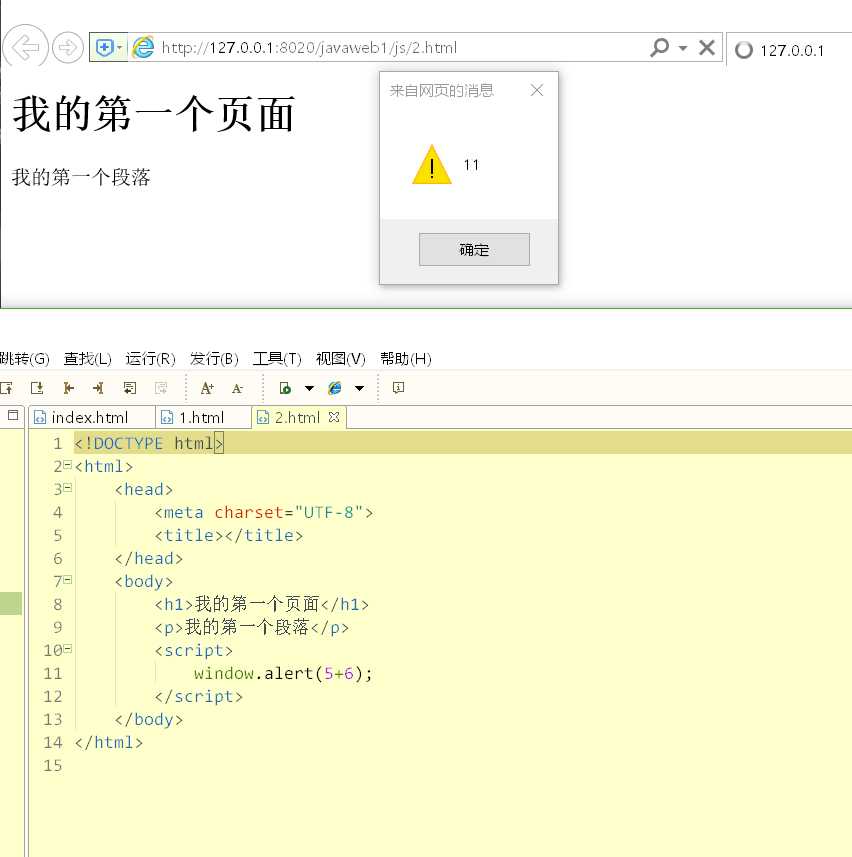Click the </html> closing tag line
This screenshot has height=857, width=852.
coord(109,742)
